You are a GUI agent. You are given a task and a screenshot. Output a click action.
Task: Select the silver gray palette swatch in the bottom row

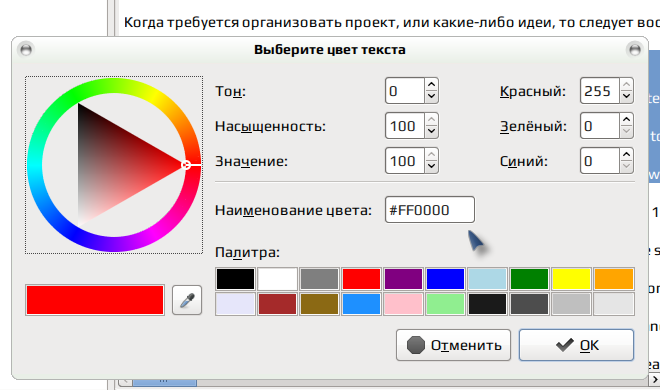572,304
